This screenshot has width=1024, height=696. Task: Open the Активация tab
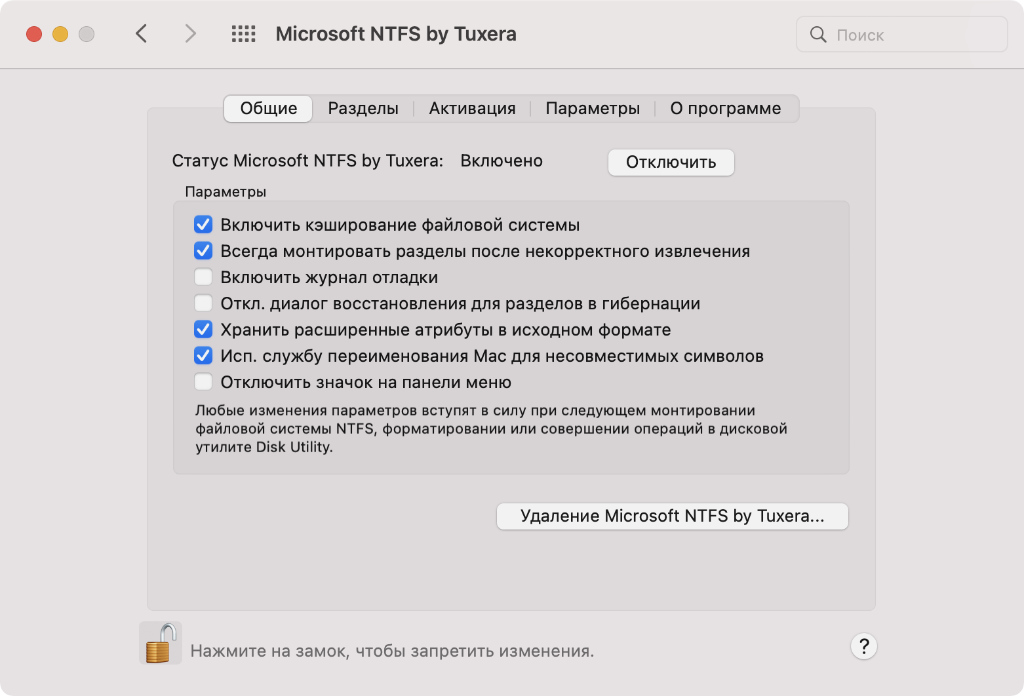pos(472,108)
